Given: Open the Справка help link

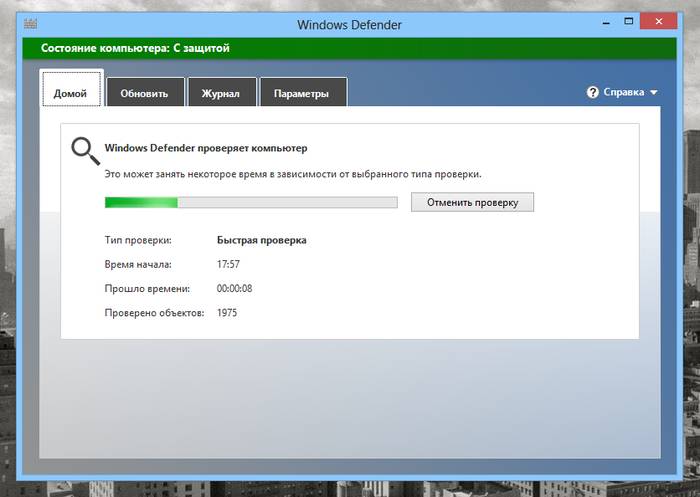Looking at the screenshot, I should pos(624,92).
